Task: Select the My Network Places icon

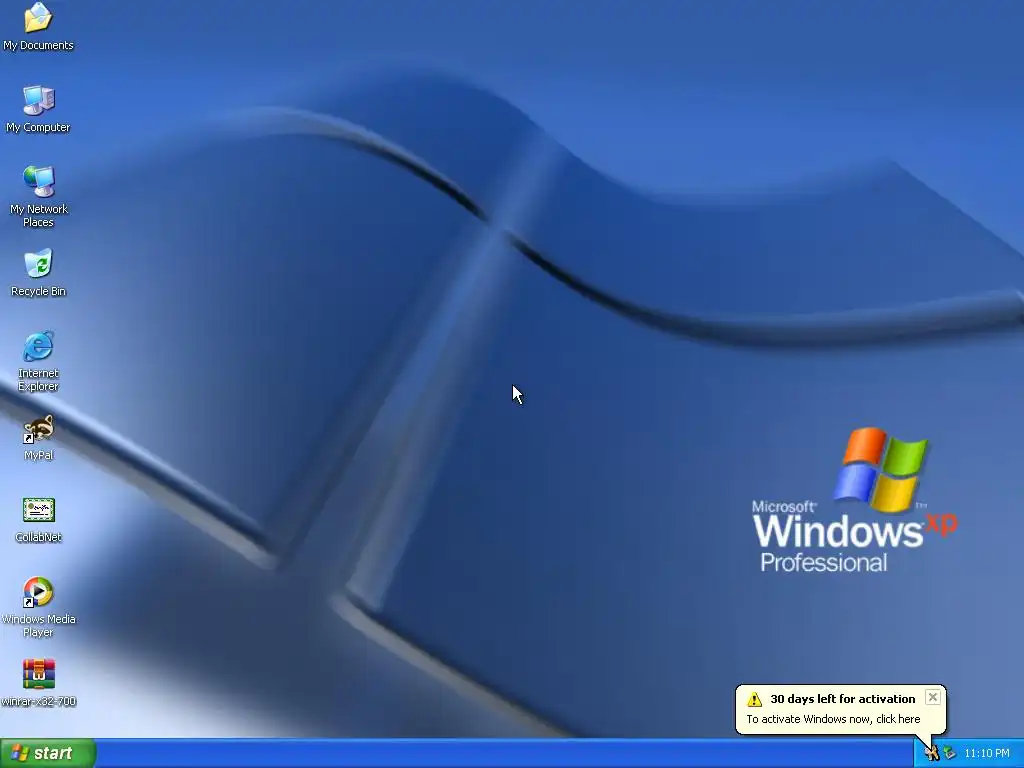Action: [38, 196]
